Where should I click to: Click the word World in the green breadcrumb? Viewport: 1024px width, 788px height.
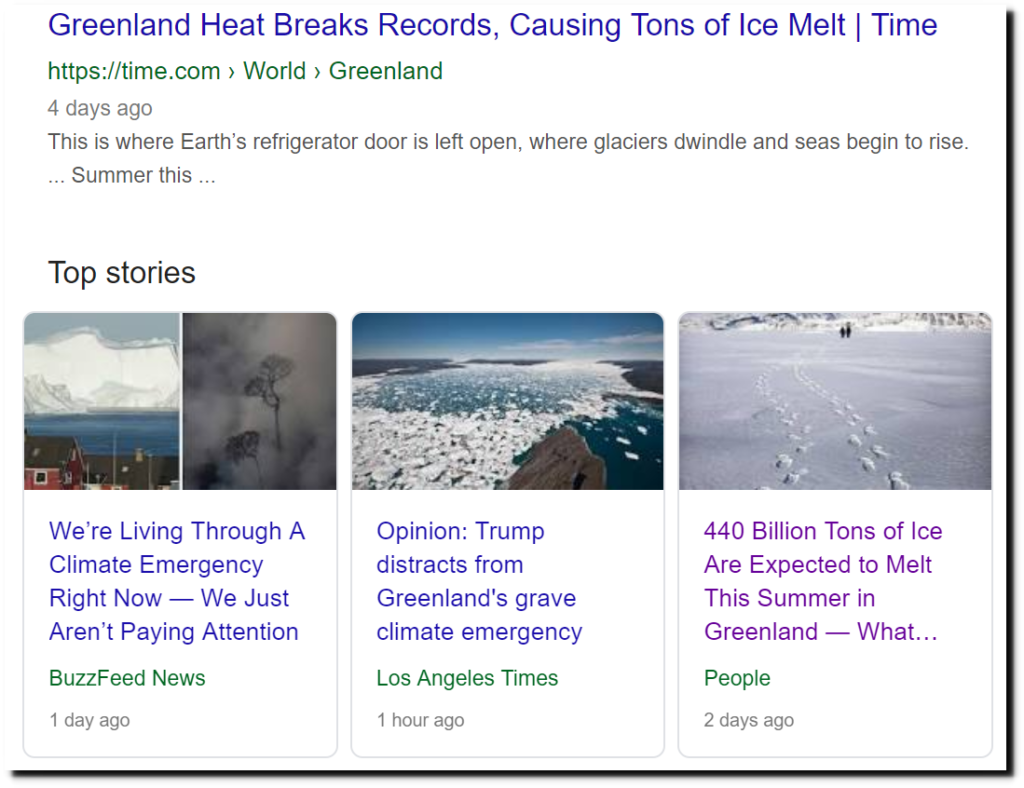(274, 71)
